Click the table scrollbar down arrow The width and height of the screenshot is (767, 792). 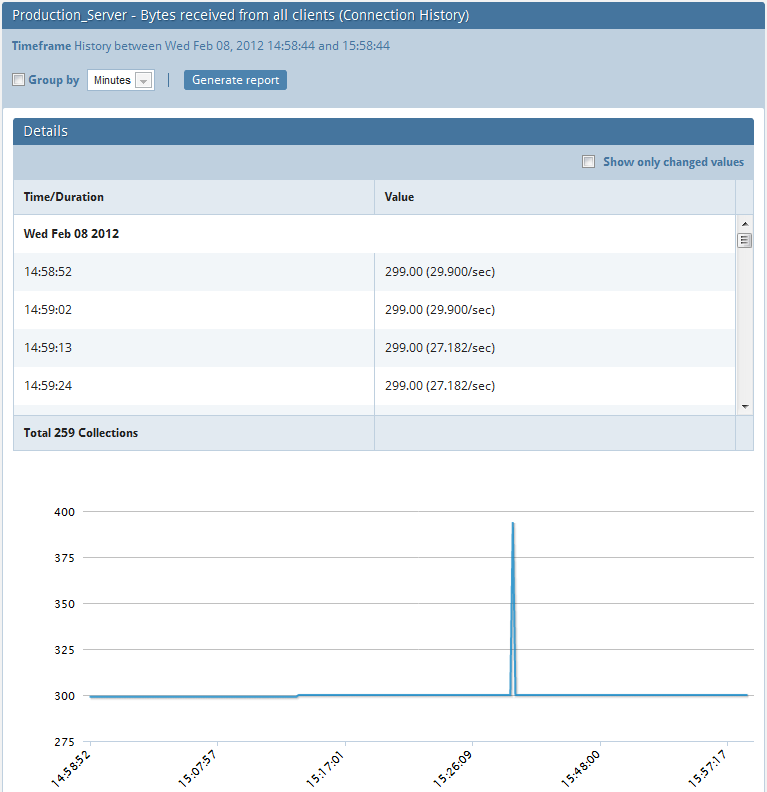pos(745,407)
